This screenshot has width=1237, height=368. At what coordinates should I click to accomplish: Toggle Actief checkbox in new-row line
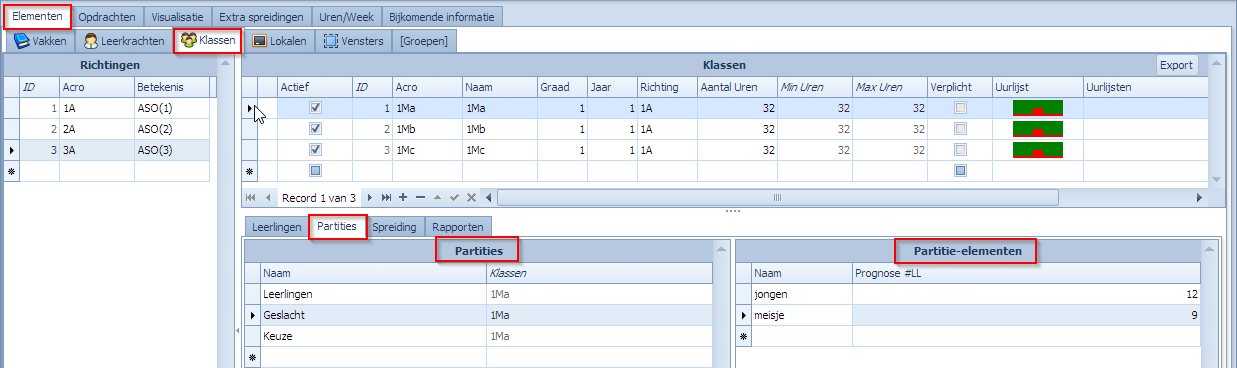coord(315,171)
